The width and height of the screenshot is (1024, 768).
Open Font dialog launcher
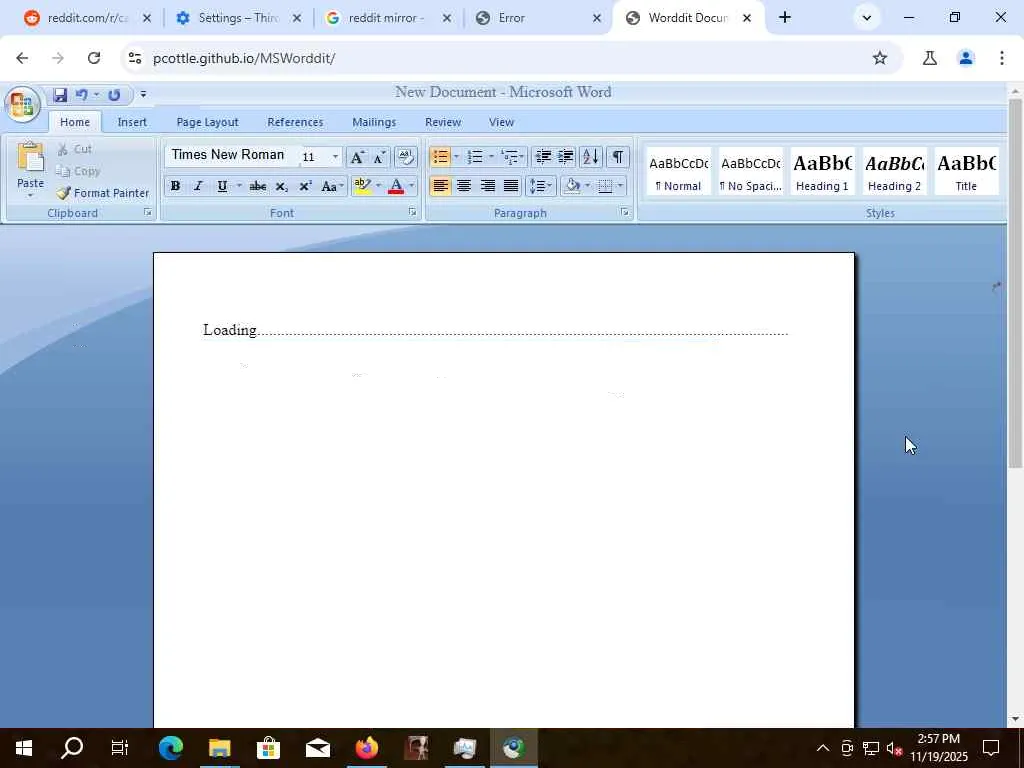tap(412, 212)
